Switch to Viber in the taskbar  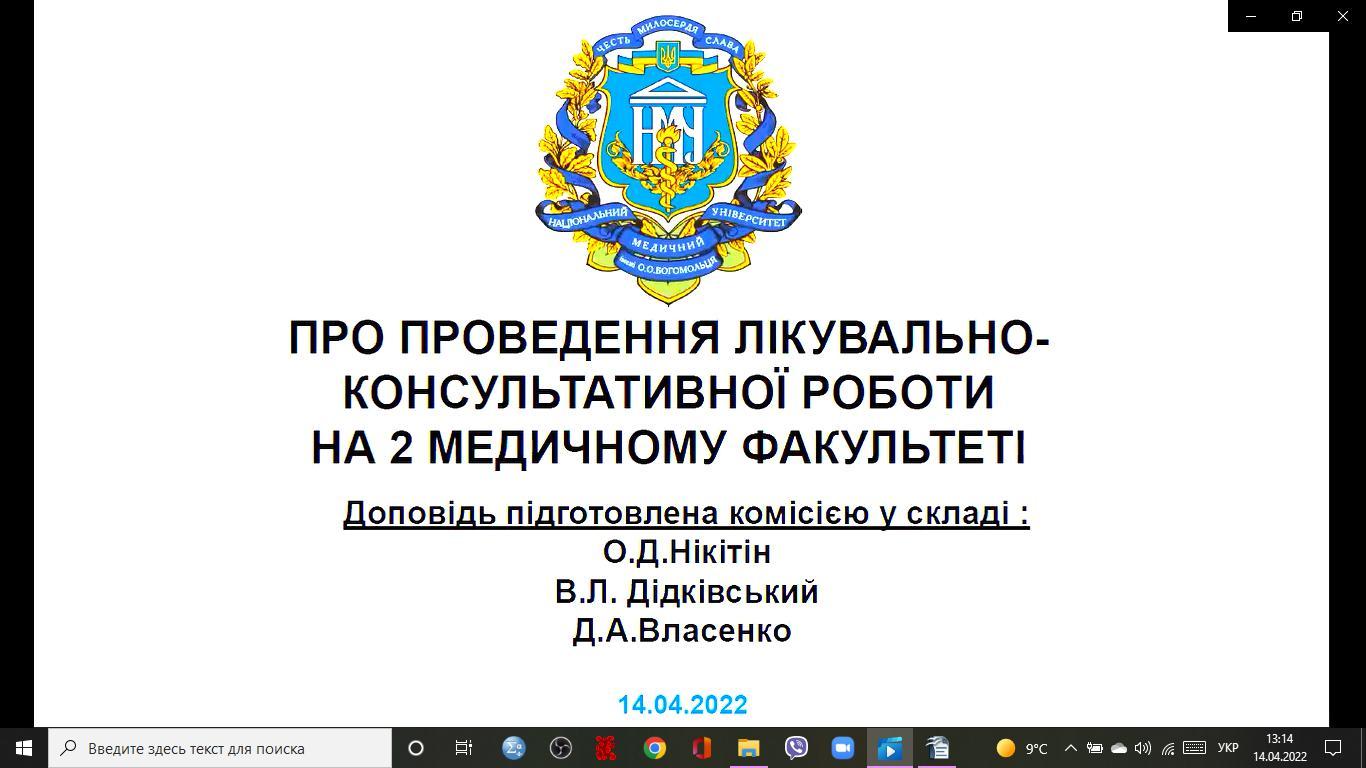[796, 748]
